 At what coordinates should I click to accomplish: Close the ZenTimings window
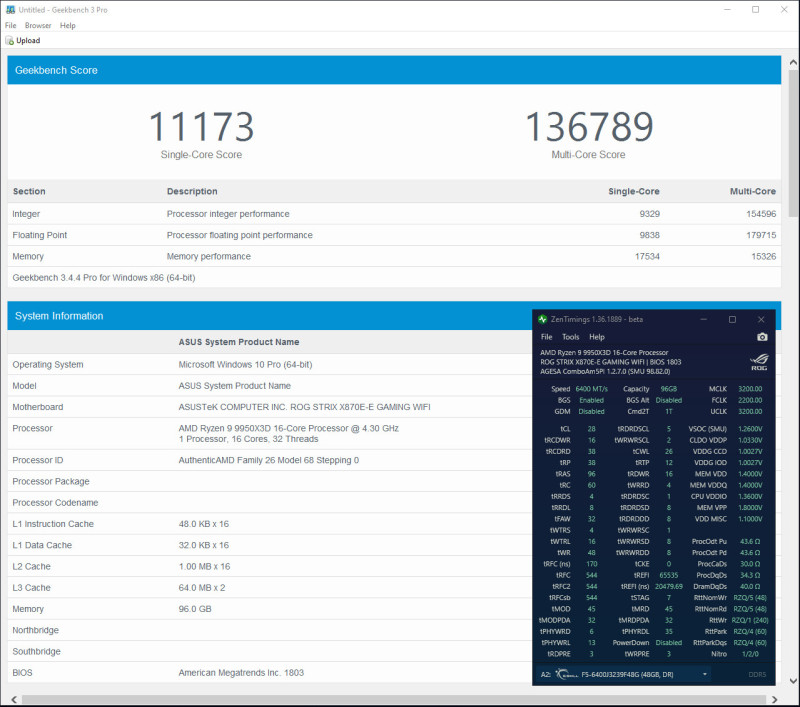761,319
